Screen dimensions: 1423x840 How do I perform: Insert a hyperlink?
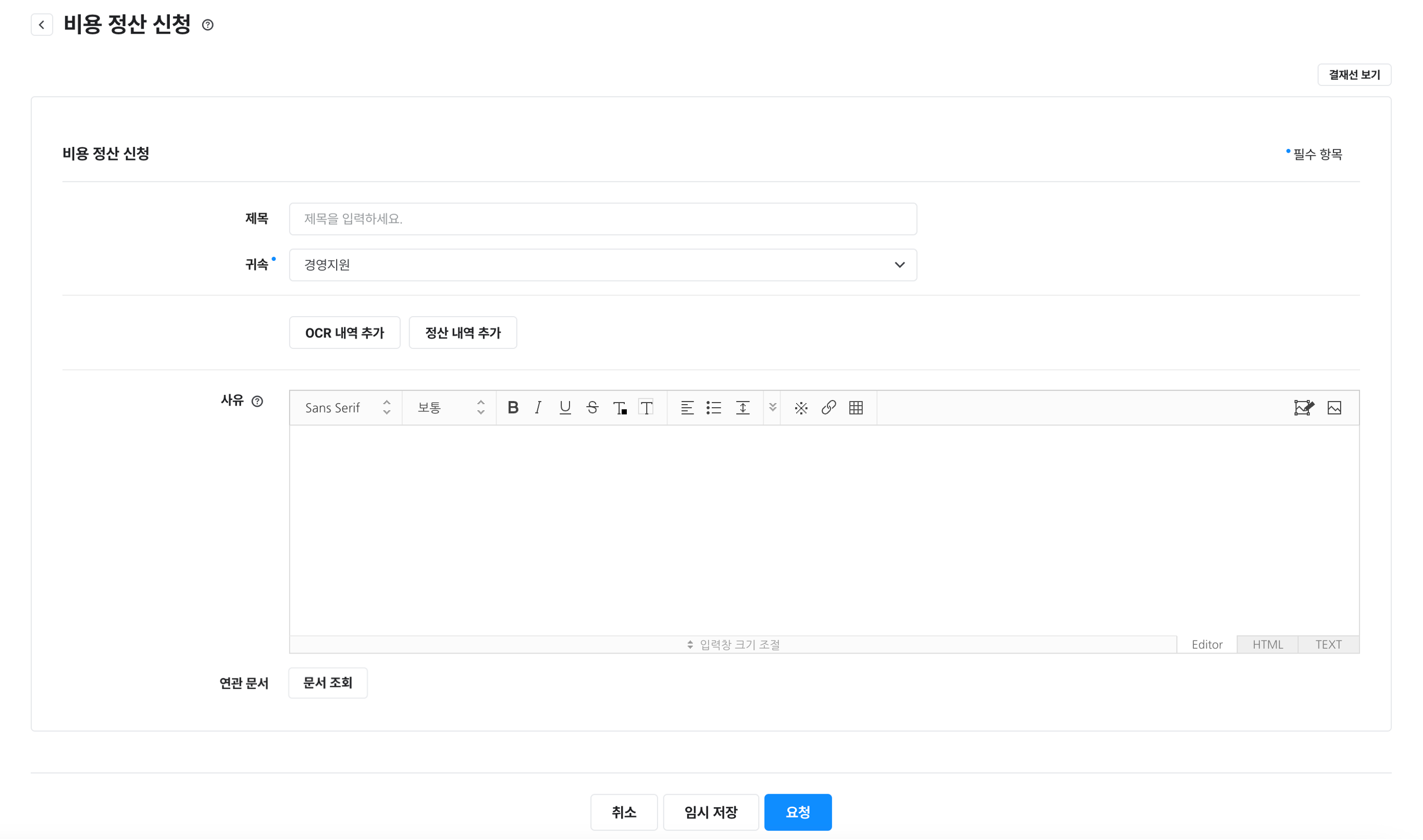pyautogui.click(x=828, y=408)
